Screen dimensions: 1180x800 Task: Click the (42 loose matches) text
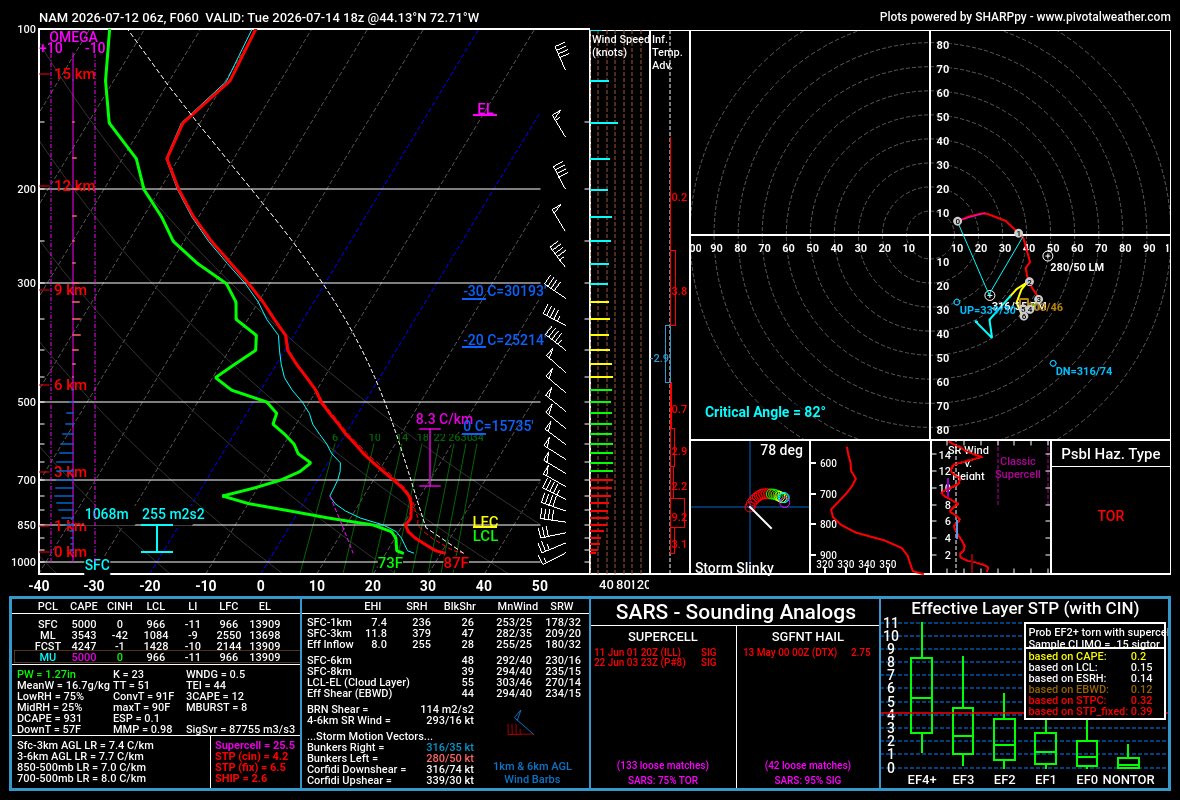(807, 765)
